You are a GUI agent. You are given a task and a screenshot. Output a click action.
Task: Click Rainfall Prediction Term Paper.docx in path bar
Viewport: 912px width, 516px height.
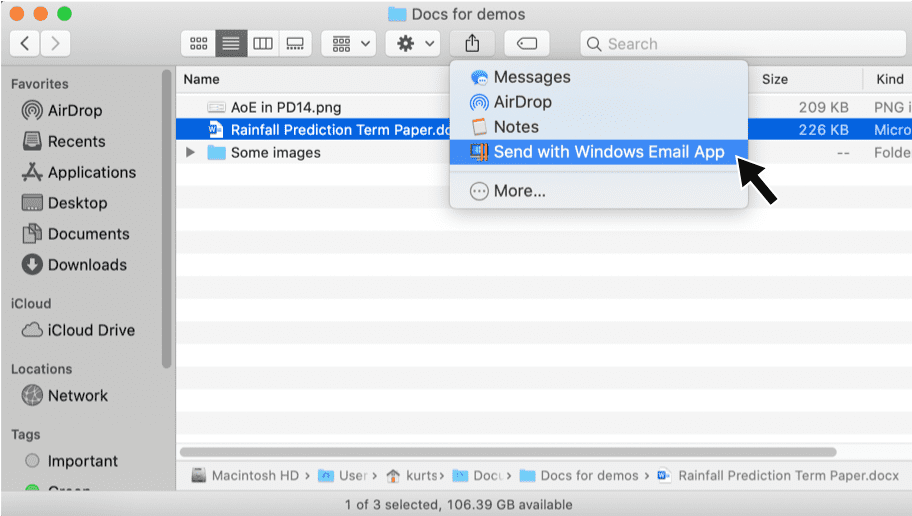click(778, 476)
